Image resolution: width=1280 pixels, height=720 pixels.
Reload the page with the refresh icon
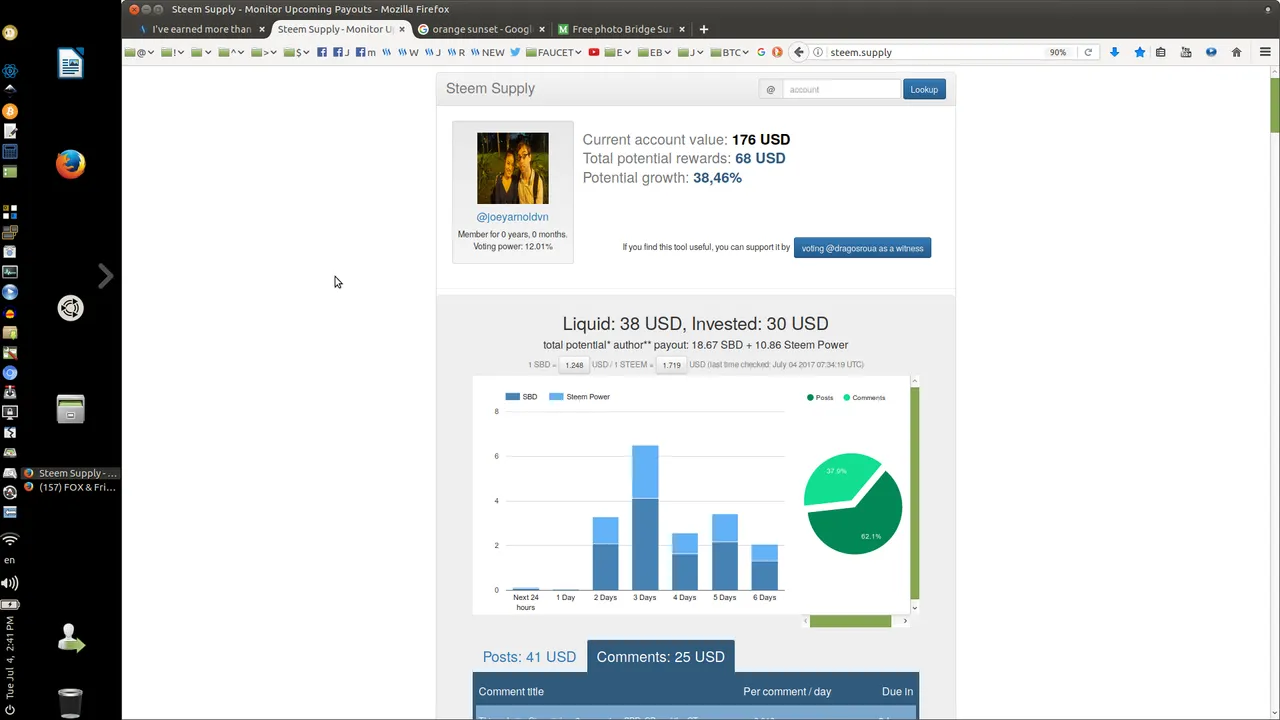1088,52
